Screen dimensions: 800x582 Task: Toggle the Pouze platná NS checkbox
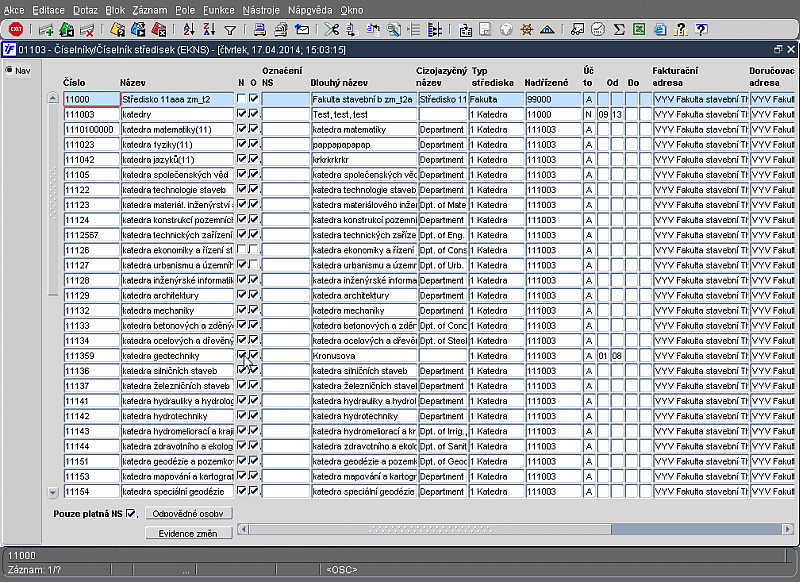pos(131,513)
